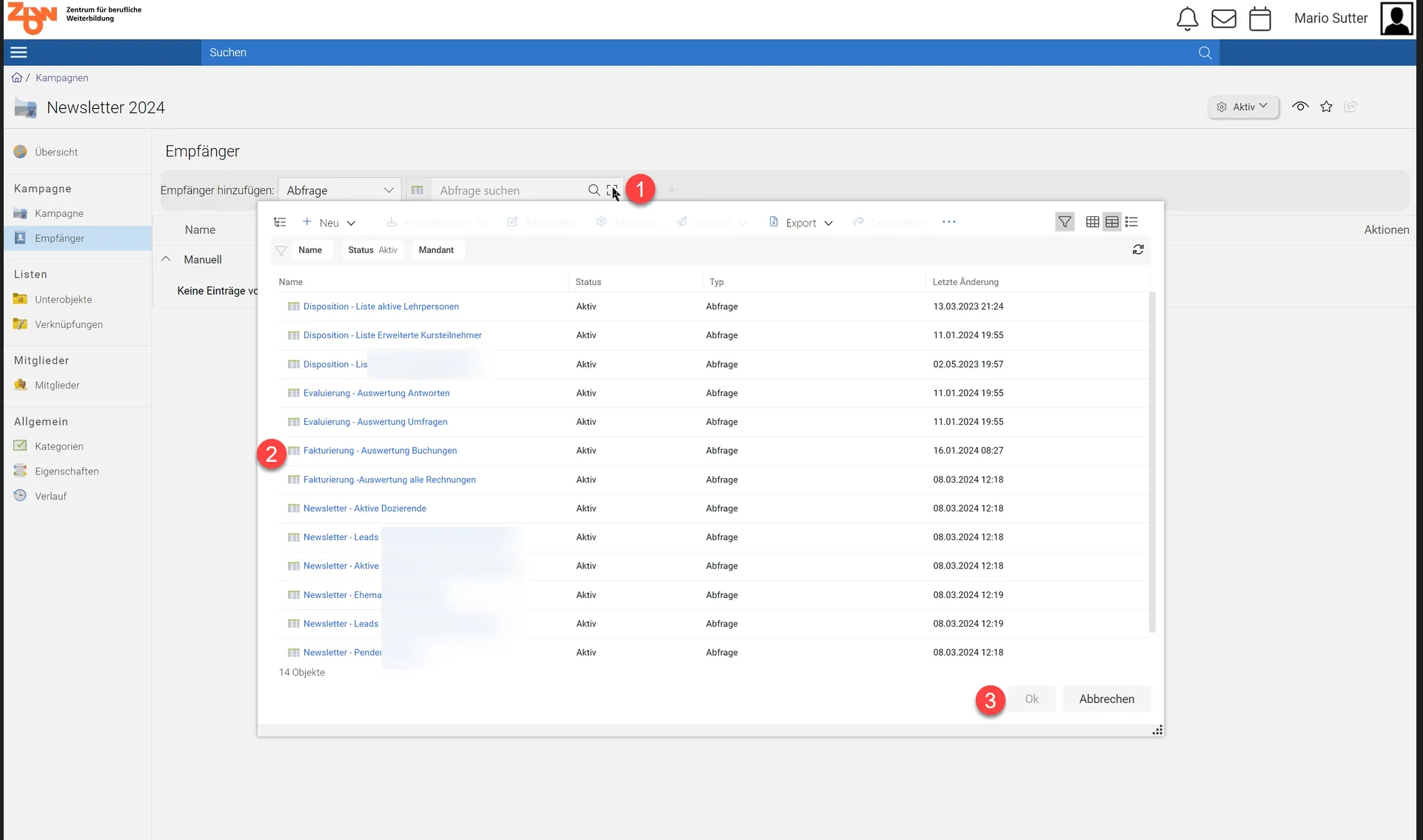Collapse the Manuell group

[x=166, y=259]
